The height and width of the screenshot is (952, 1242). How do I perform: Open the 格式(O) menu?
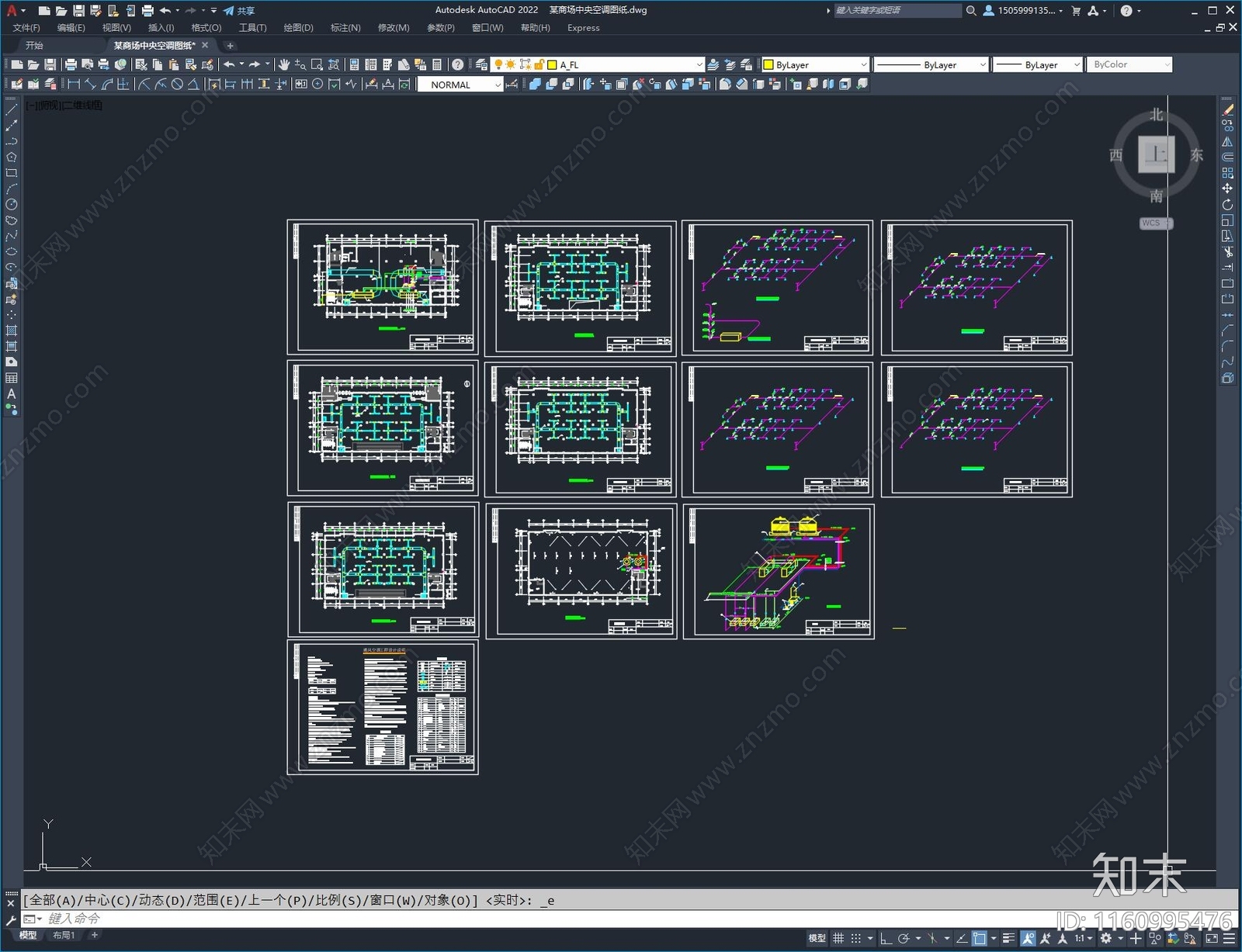point(206,28)
